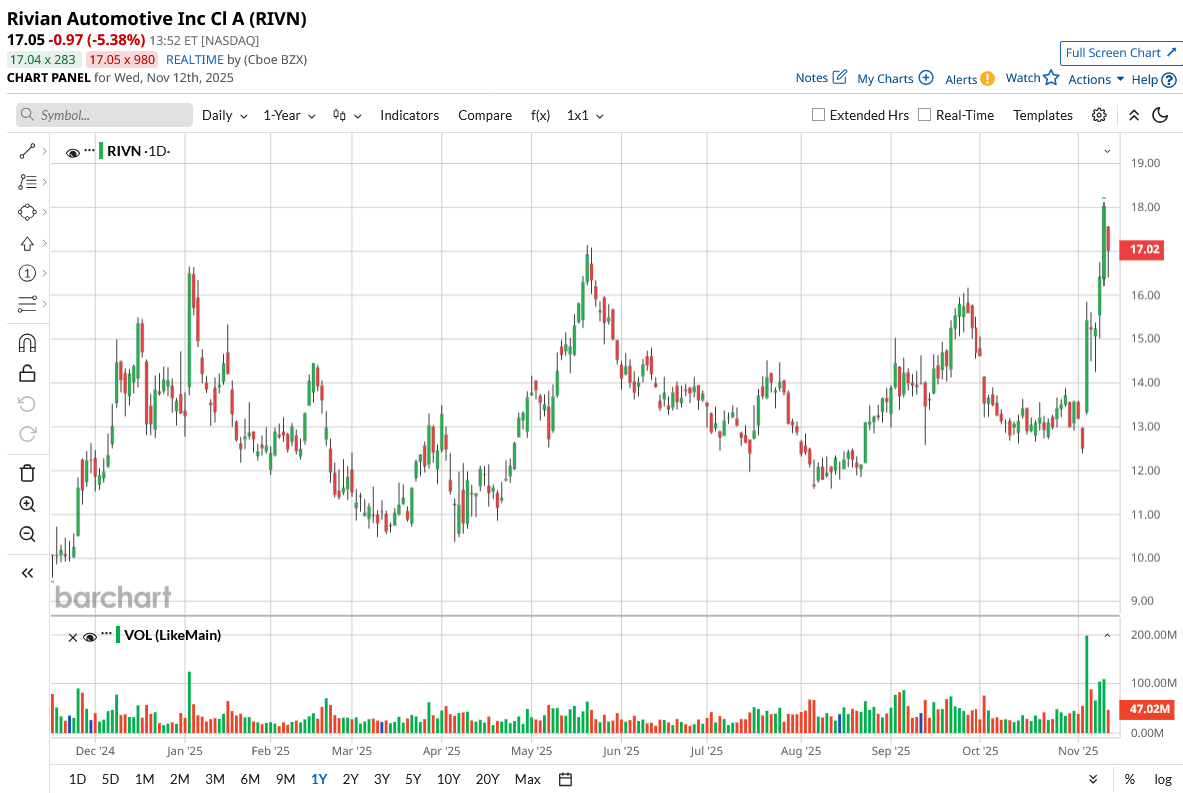Delete drawings with the trash icon

tap(27, 473)
